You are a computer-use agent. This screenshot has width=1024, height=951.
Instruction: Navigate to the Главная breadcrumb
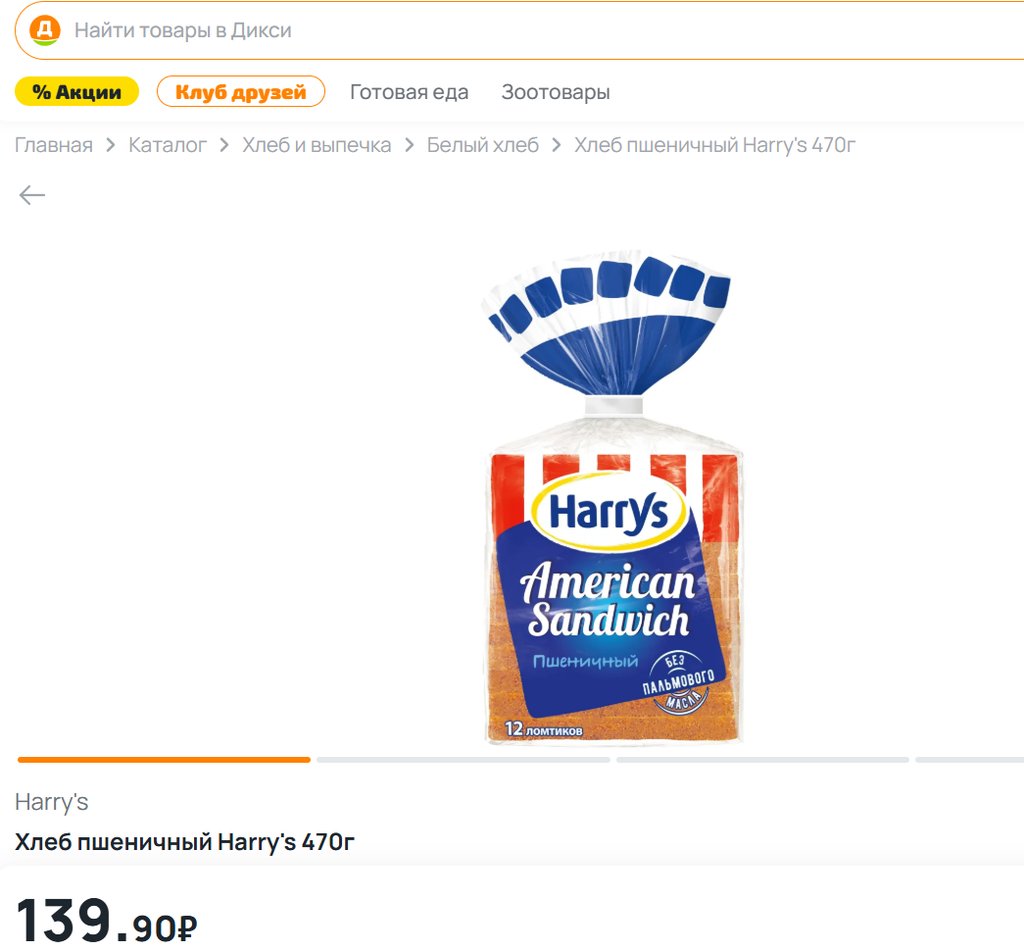click(53, 146)
